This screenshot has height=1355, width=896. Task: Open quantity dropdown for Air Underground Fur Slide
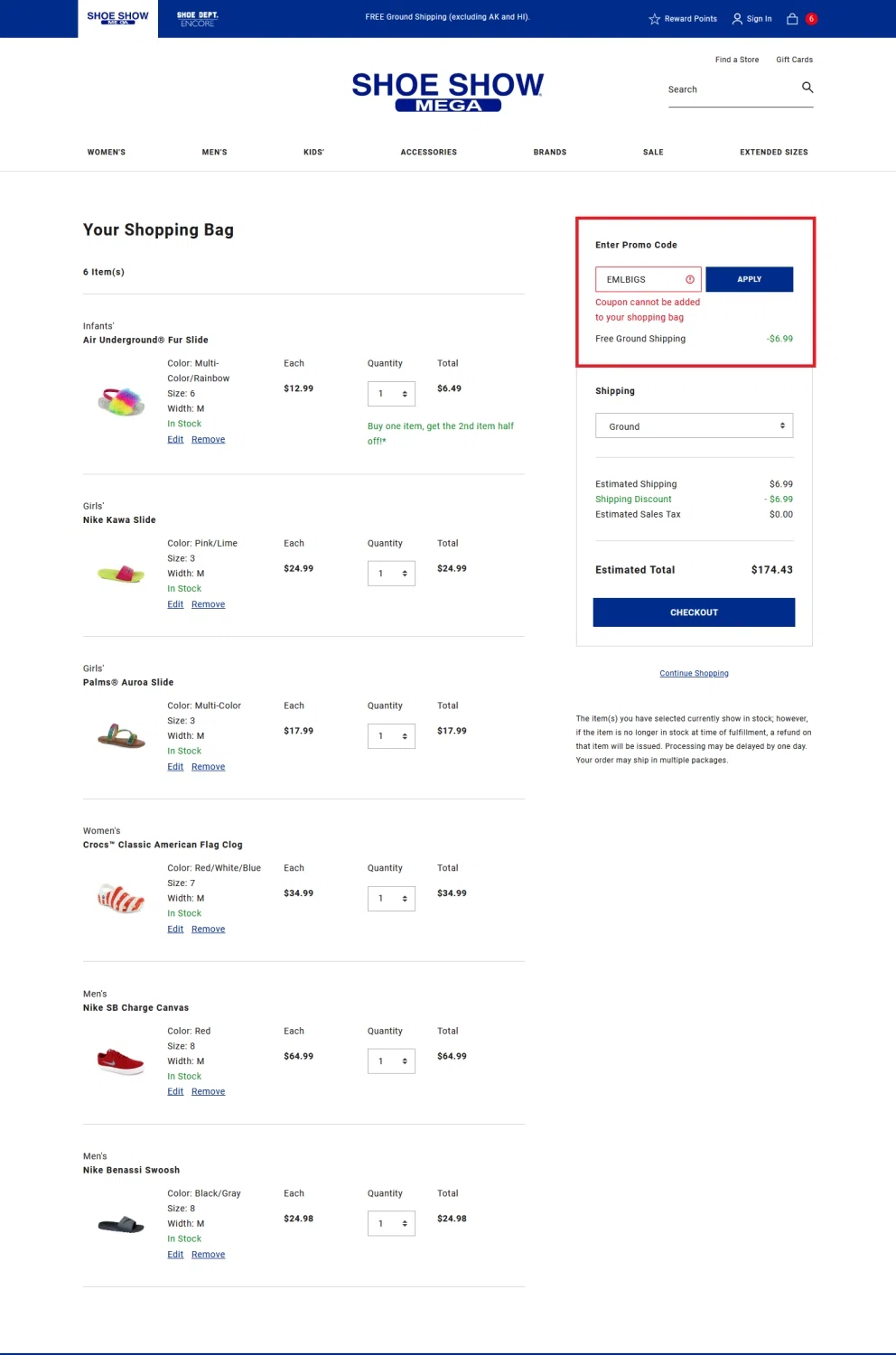(391, 394)
